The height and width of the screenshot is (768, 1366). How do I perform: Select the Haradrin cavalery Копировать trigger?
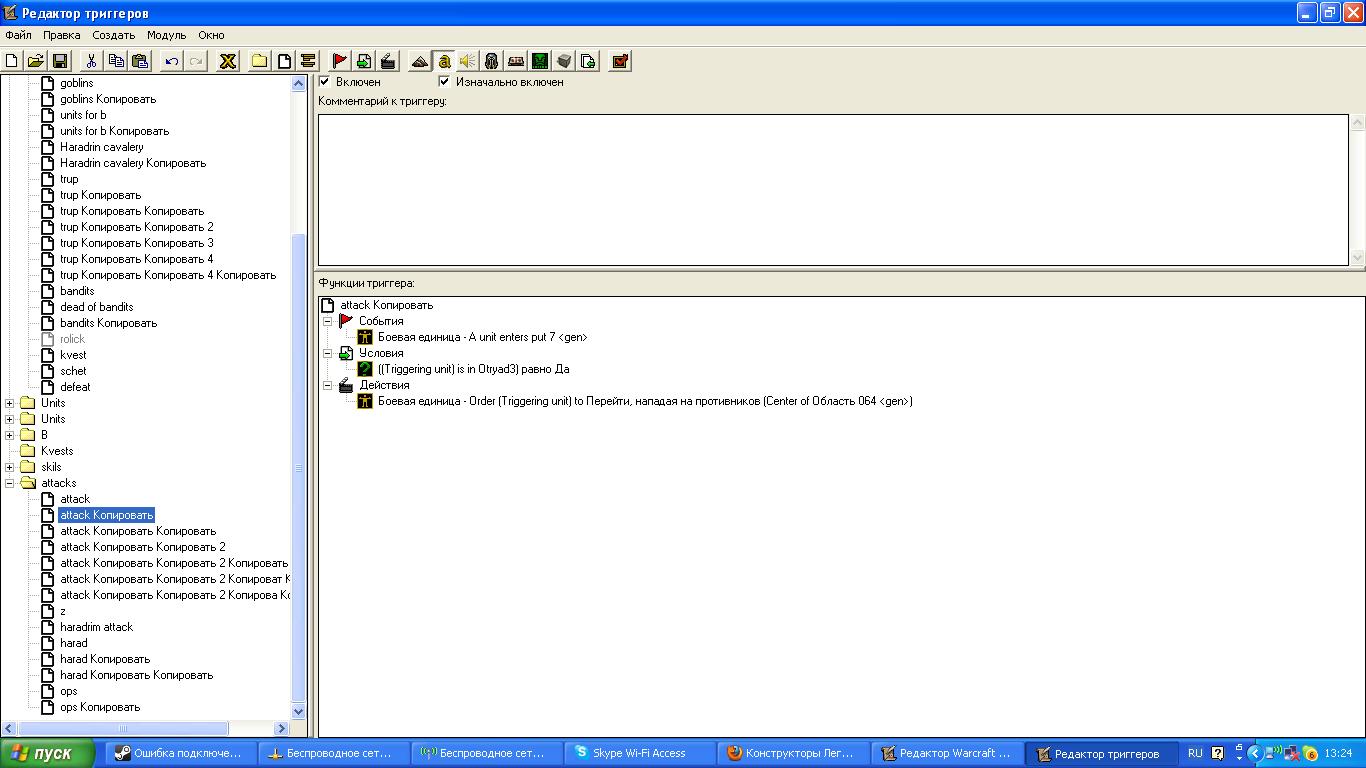tap(132, 163)
